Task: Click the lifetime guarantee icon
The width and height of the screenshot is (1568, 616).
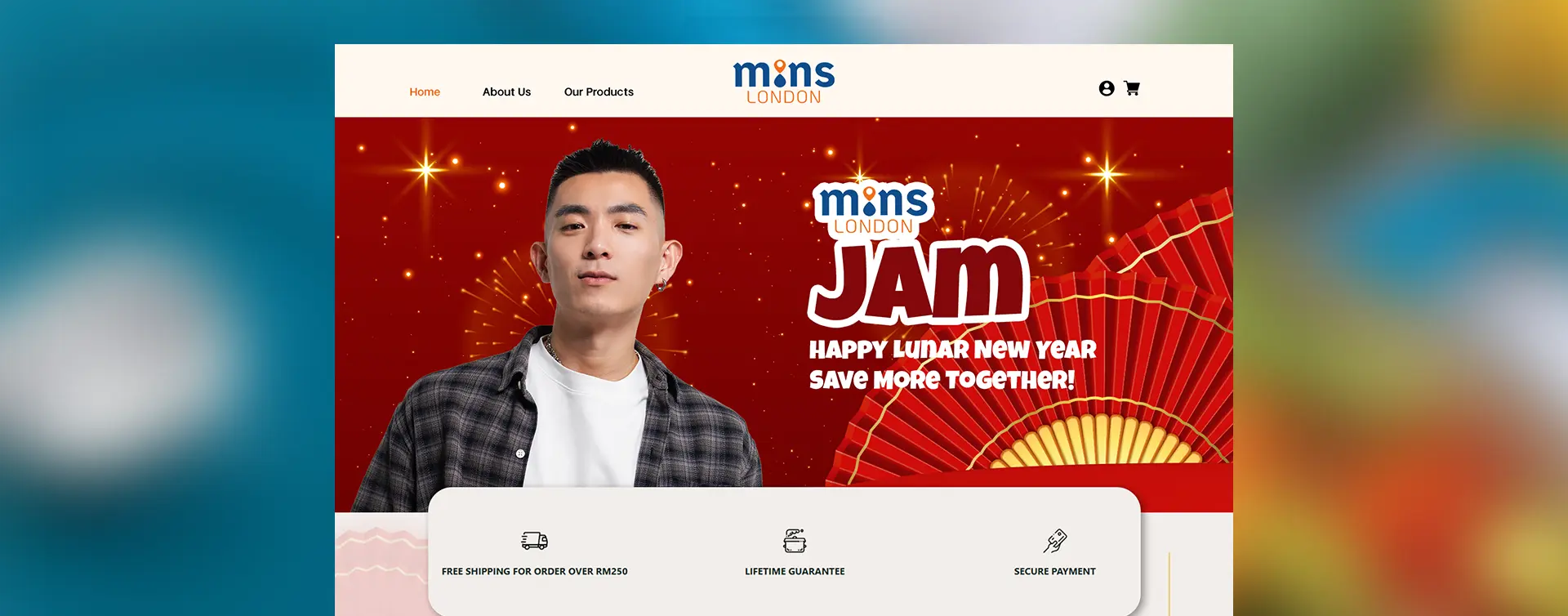Action: click(795, 540)
